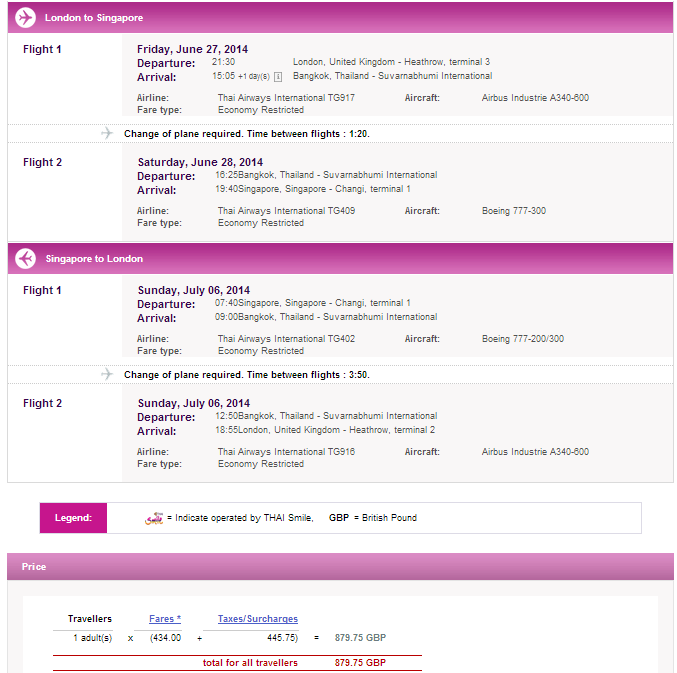The width and height of the screenshot is (677, 673).
Task: Select the date Saturday, June 28, 2014
Action: (x=200, y=162)
